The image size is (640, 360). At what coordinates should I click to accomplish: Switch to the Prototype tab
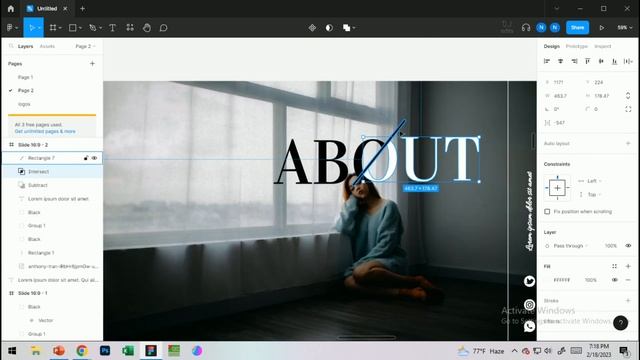pos(577,46)
